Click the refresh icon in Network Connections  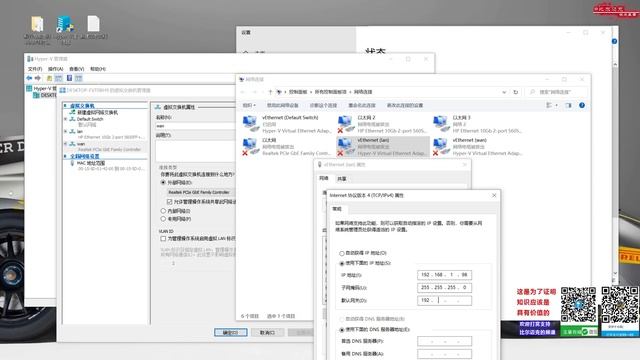coord(516,92)
